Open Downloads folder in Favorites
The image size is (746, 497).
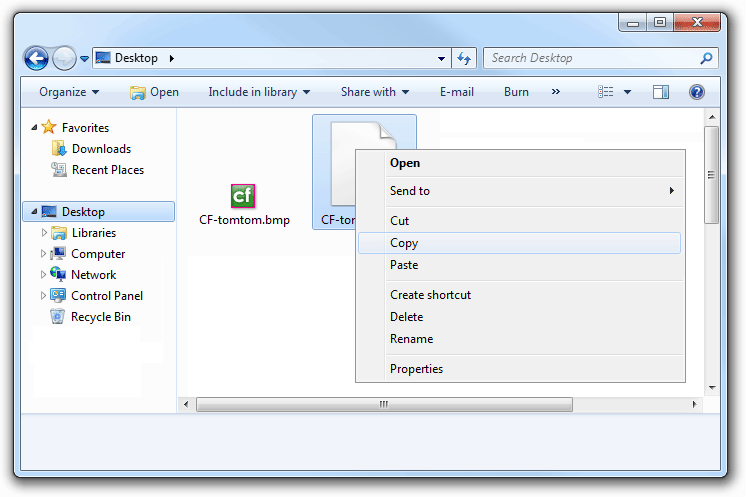coord(101,149)
